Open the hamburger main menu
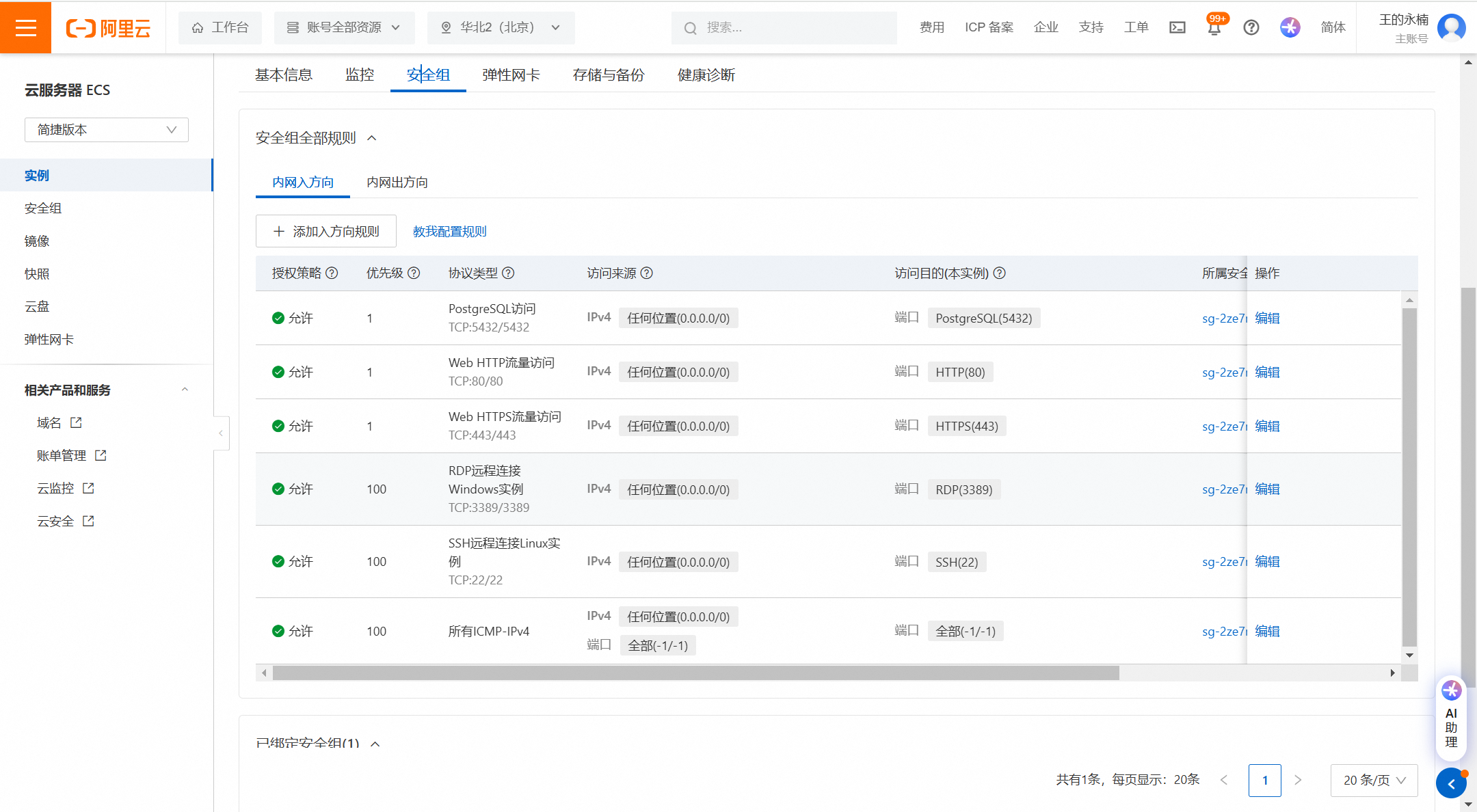Screen dimensions: 1477x812 (x=25, y=27)
